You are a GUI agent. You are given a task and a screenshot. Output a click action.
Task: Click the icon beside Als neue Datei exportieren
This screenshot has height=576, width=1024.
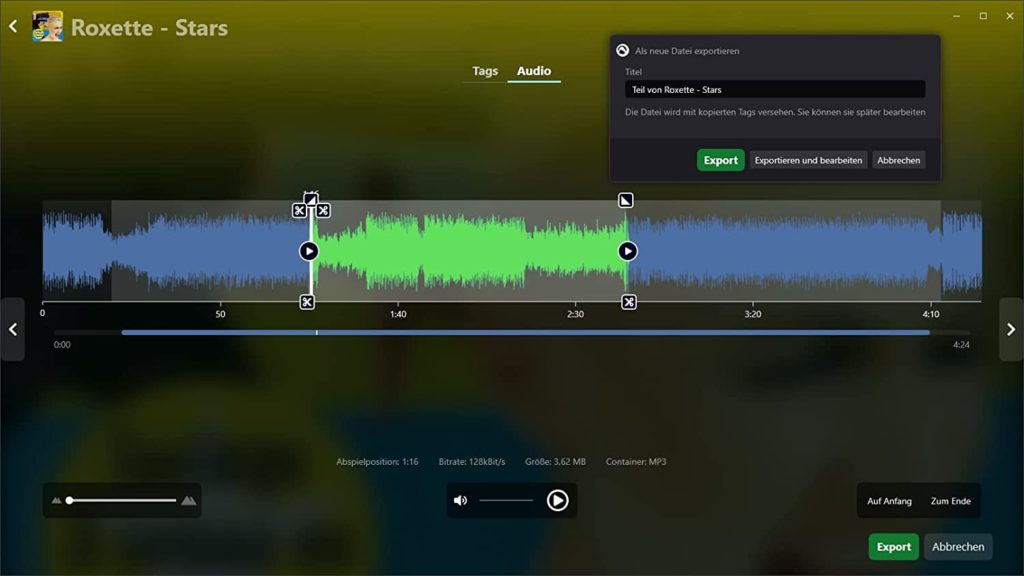click(622, 50)
